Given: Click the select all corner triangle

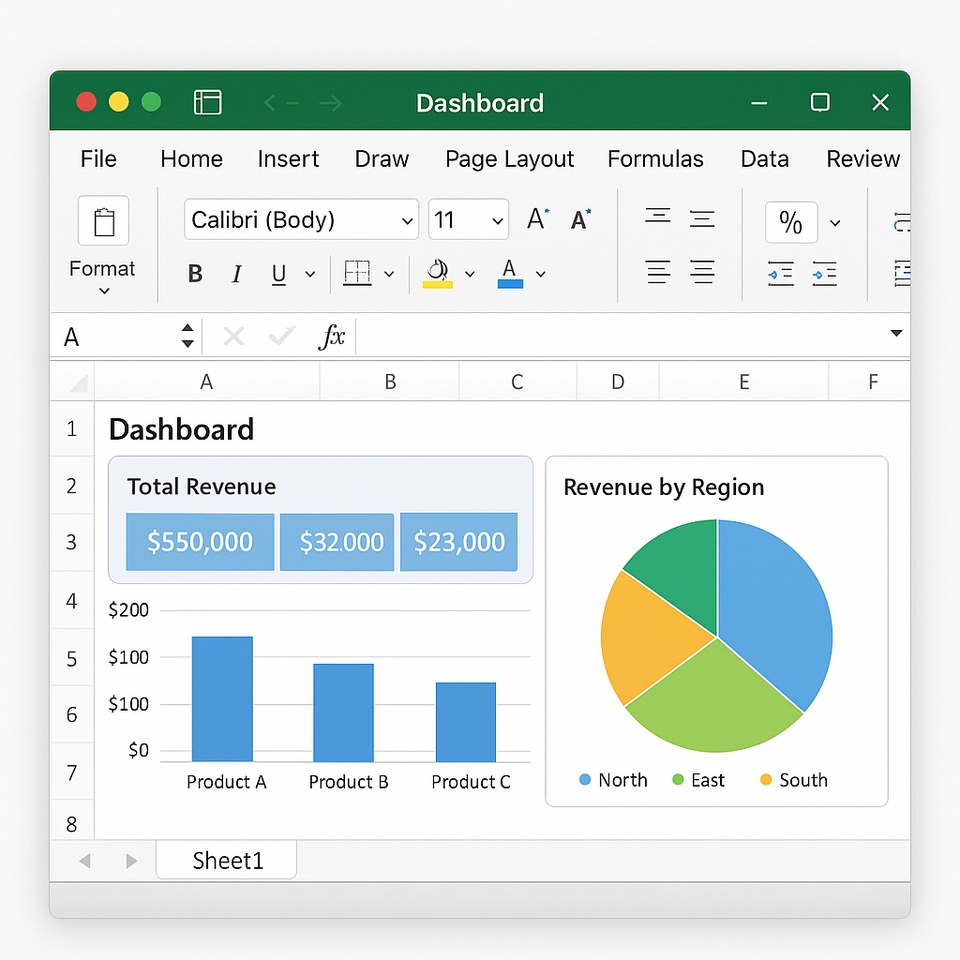Looking at the screenshot, I should (x=76, y=382).
